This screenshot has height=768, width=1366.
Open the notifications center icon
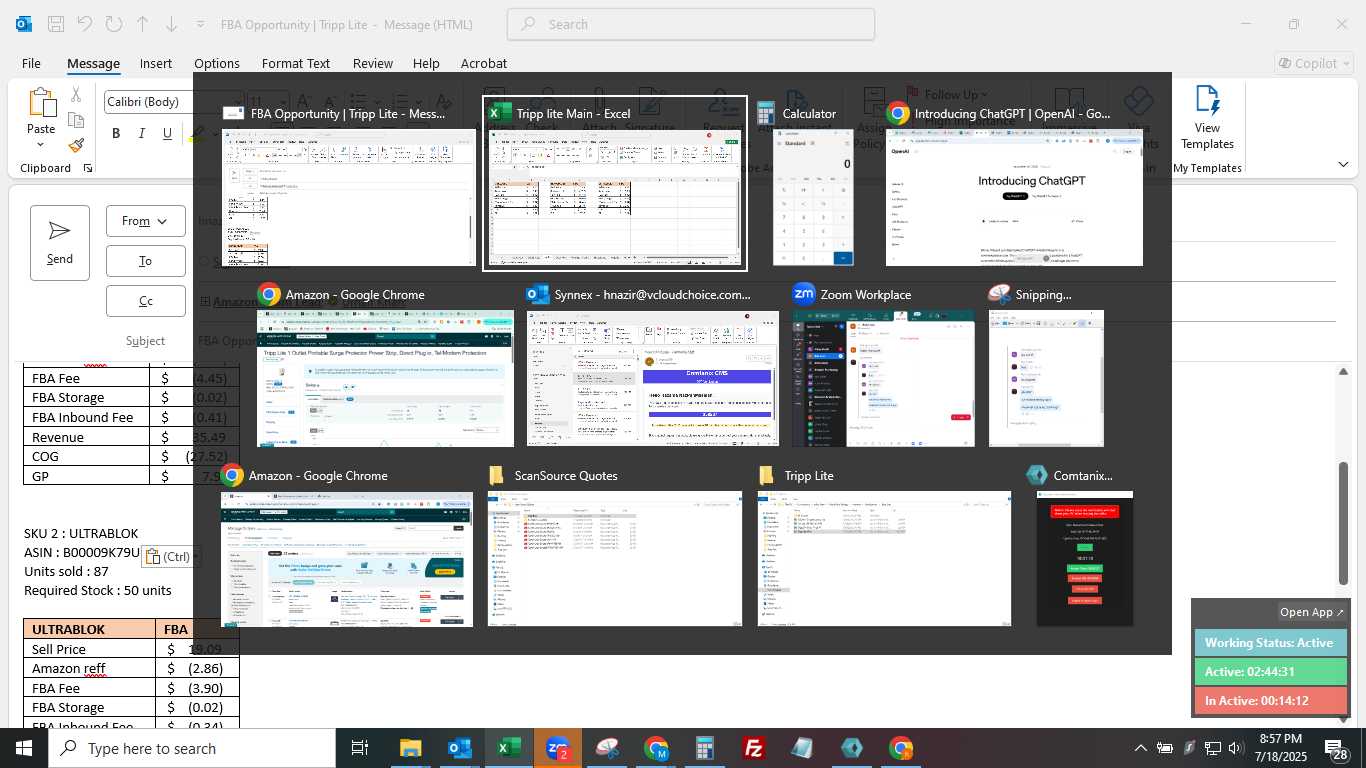coord(1337,748)
